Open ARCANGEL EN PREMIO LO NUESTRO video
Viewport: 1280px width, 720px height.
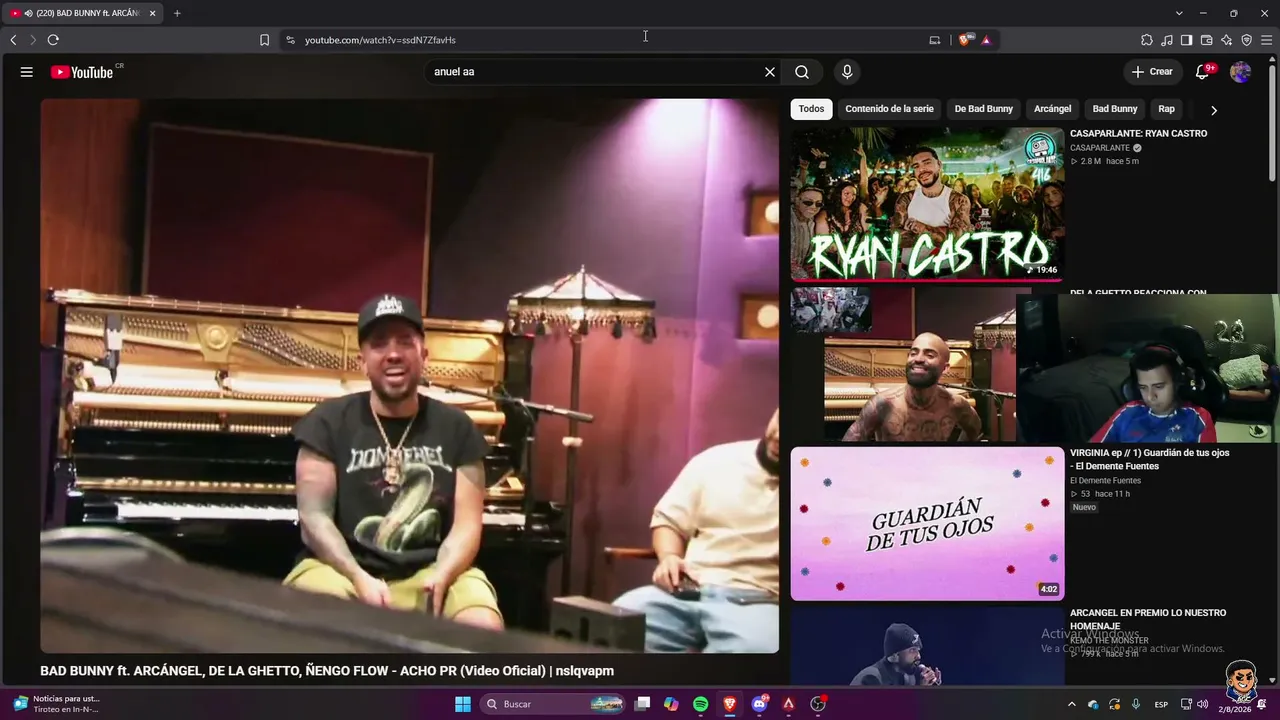pos(1148,619)
